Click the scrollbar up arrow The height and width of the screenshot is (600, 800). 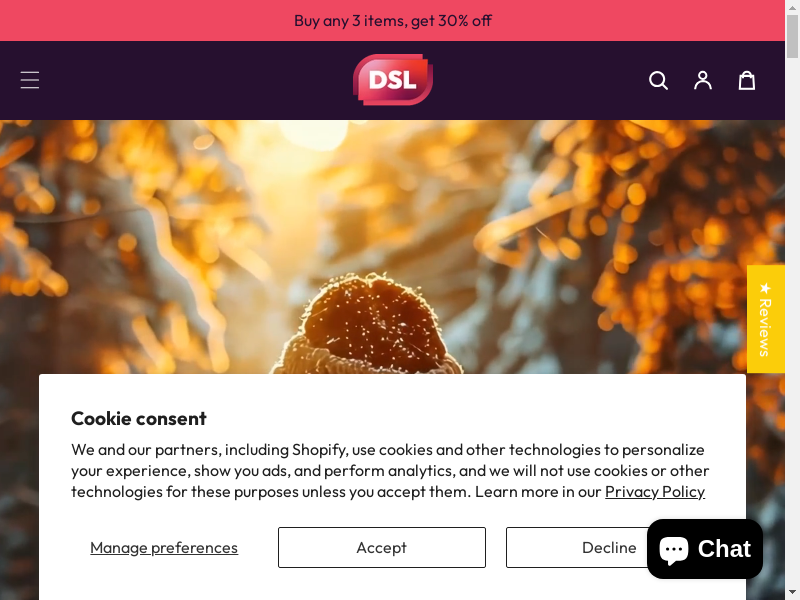pos(792,6)
